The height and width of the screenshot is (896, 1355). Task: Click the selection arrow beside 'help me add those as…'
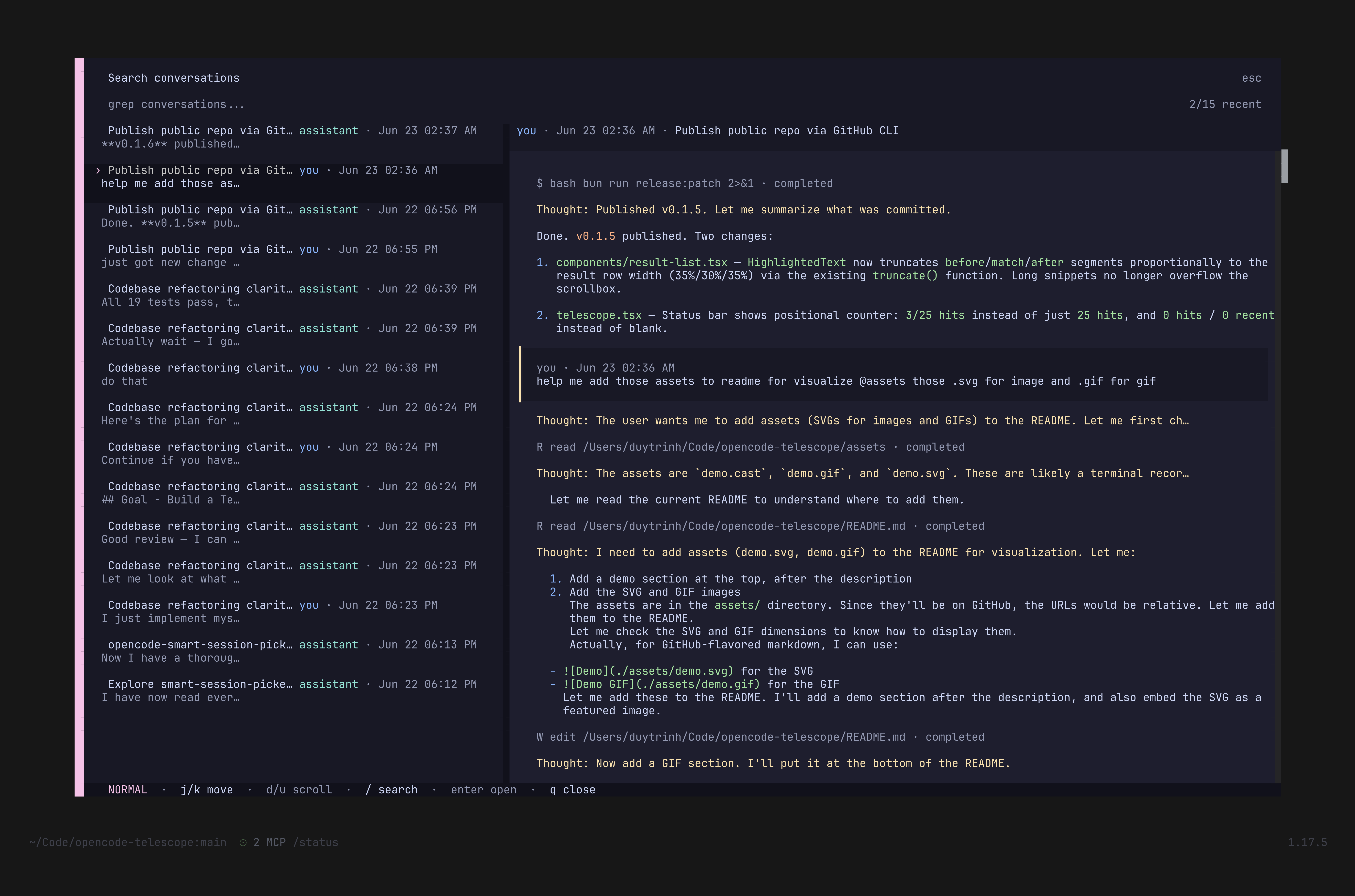[x=98, y=170]
